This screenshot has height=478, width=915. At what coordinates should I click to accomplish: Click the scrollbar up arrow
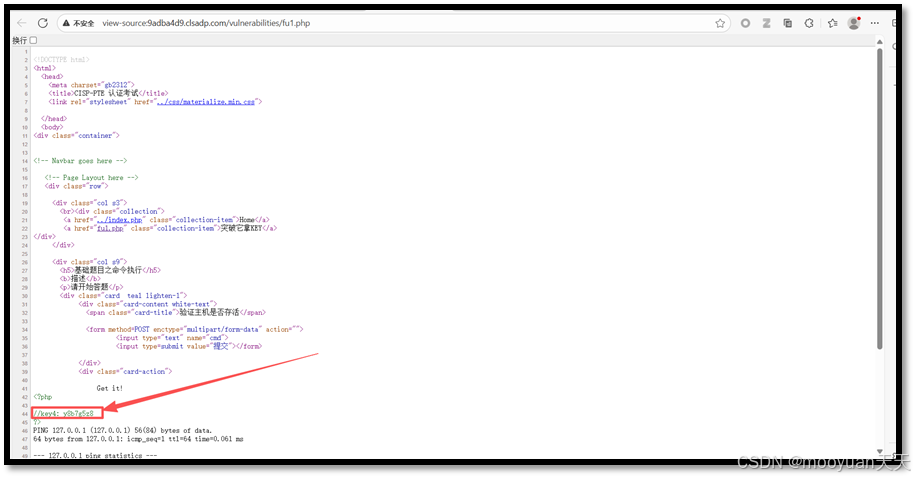coord(879,42)
